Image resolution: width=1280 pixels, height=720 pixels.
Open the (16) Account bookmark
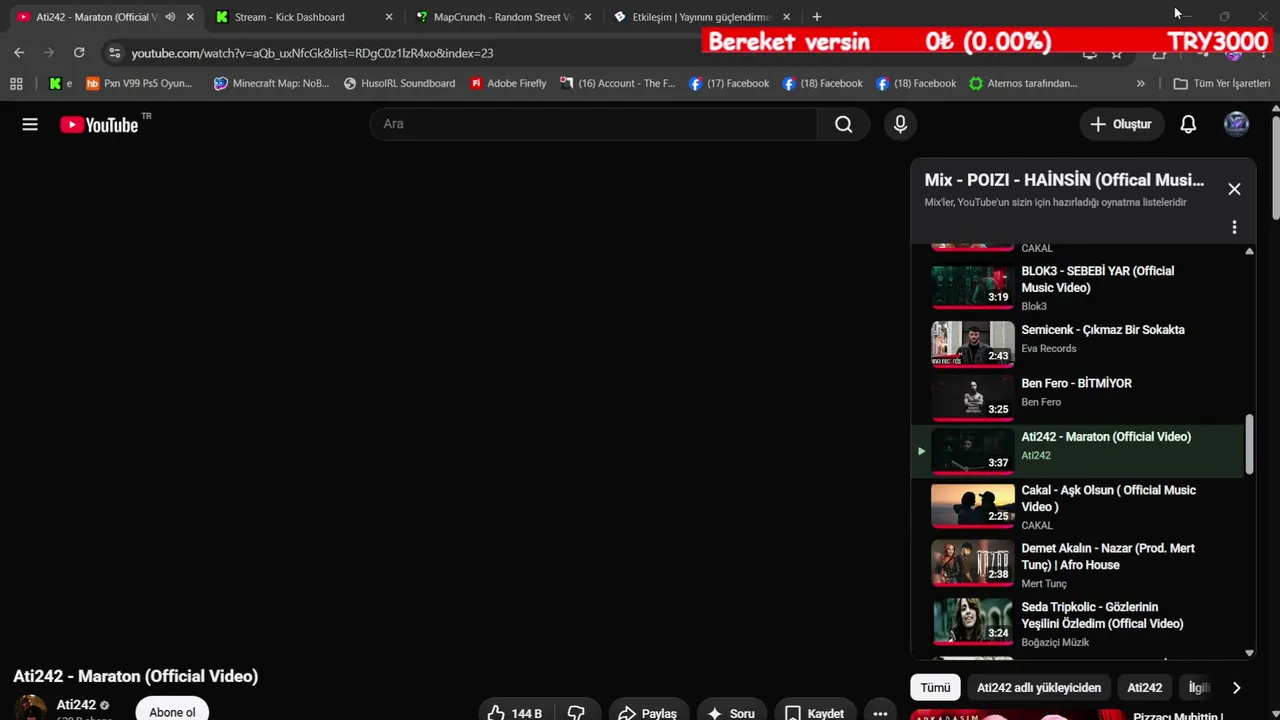pyautogui.click(x=618, y=84)
